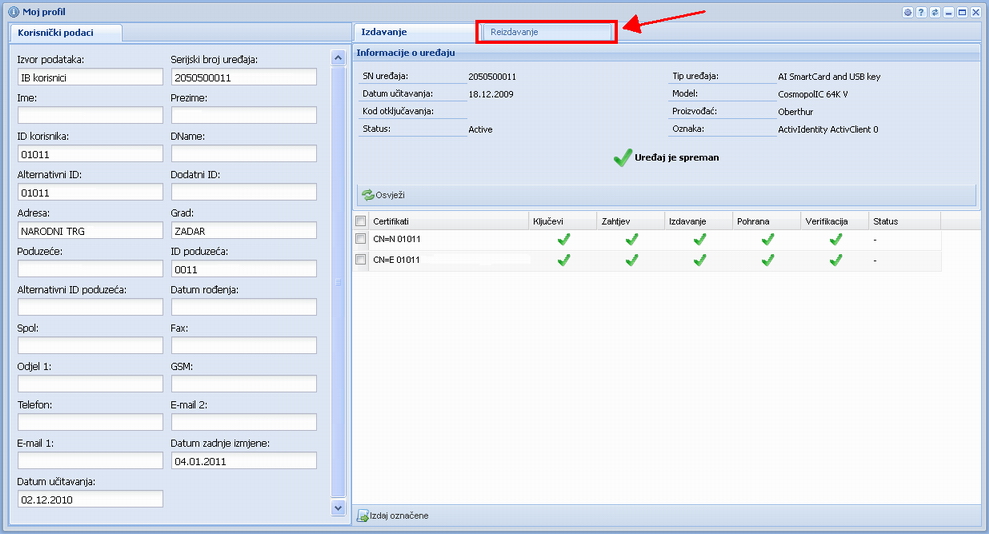Click the green Osvježi refresh icon
This screenshot has width=989, height=534.
(x=367, y=195)
